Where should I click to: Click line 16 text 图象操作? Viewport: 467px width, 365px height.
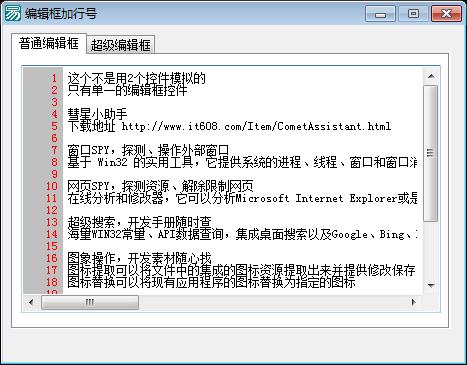coord(91,258)
